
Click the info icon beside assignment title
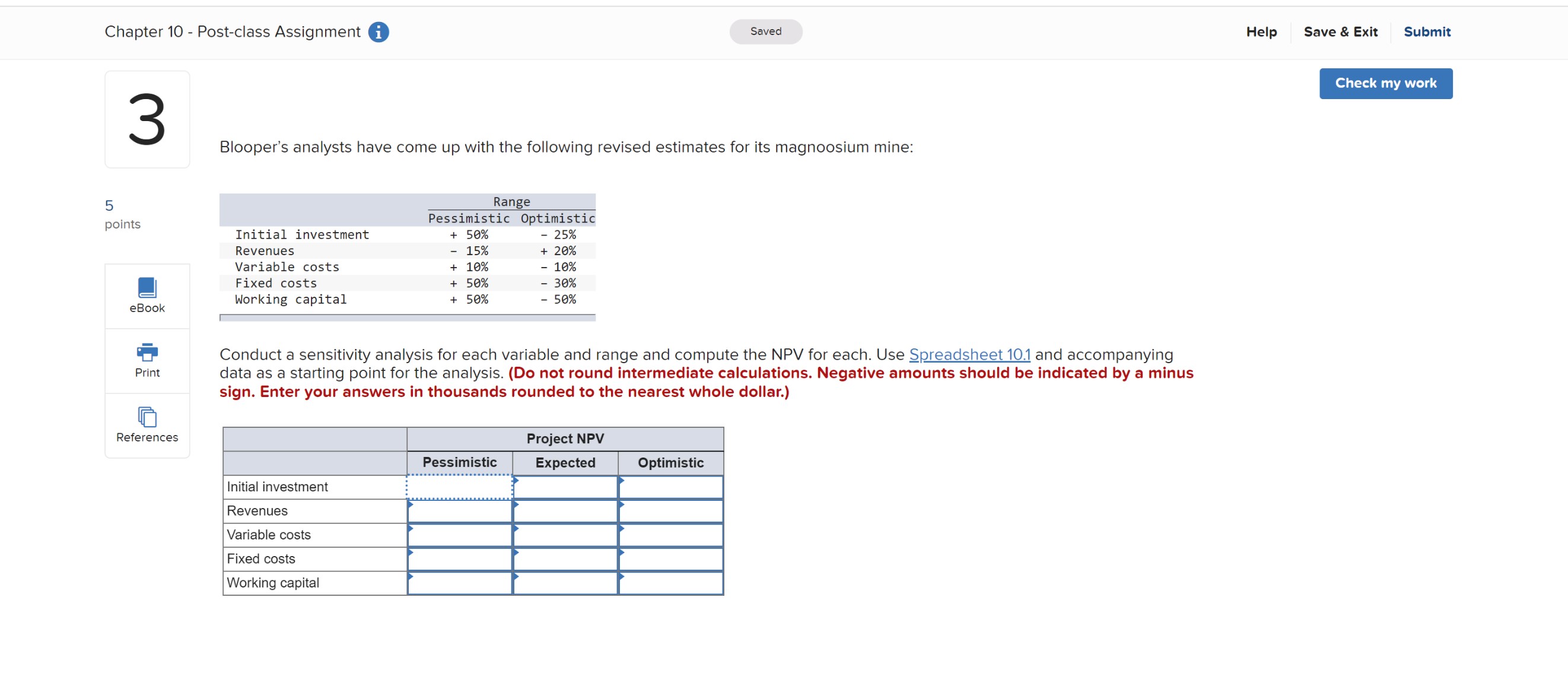[x=379, y=31]
